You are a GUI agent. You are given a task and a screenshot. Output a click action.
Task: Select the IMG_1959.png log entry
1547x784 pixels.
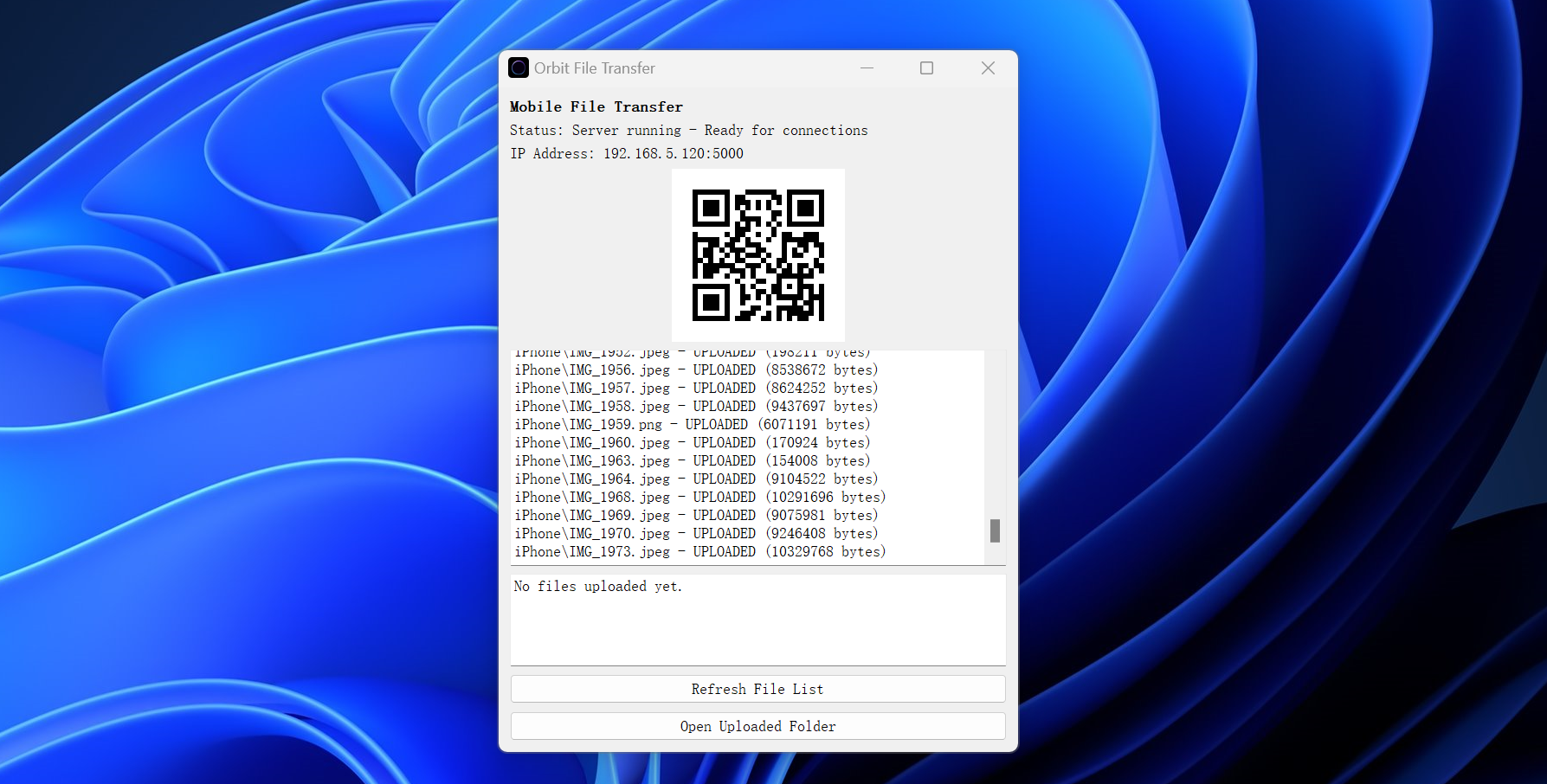[x=693, y=425]
